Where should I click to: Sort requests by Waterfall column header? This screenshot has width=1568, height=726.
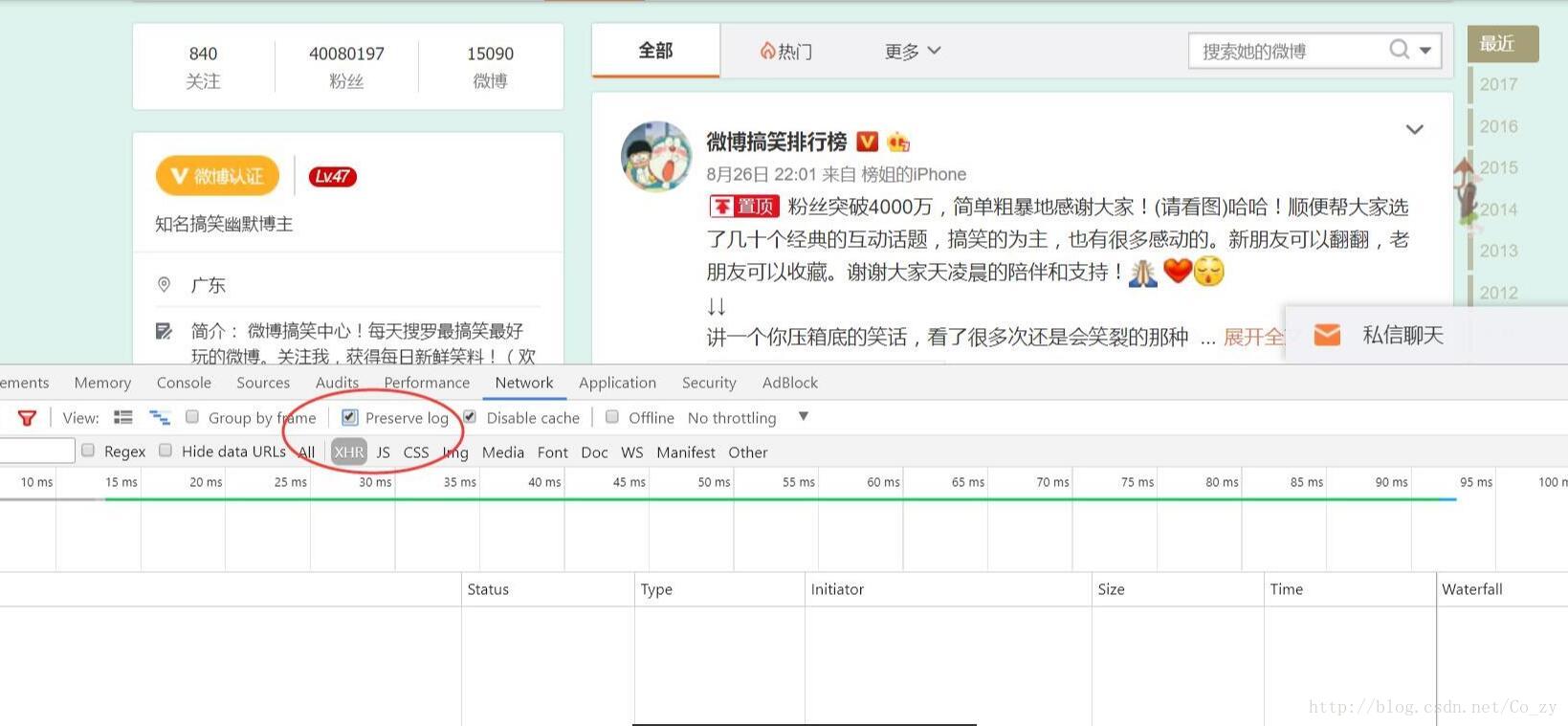[x=1502, y=589]
